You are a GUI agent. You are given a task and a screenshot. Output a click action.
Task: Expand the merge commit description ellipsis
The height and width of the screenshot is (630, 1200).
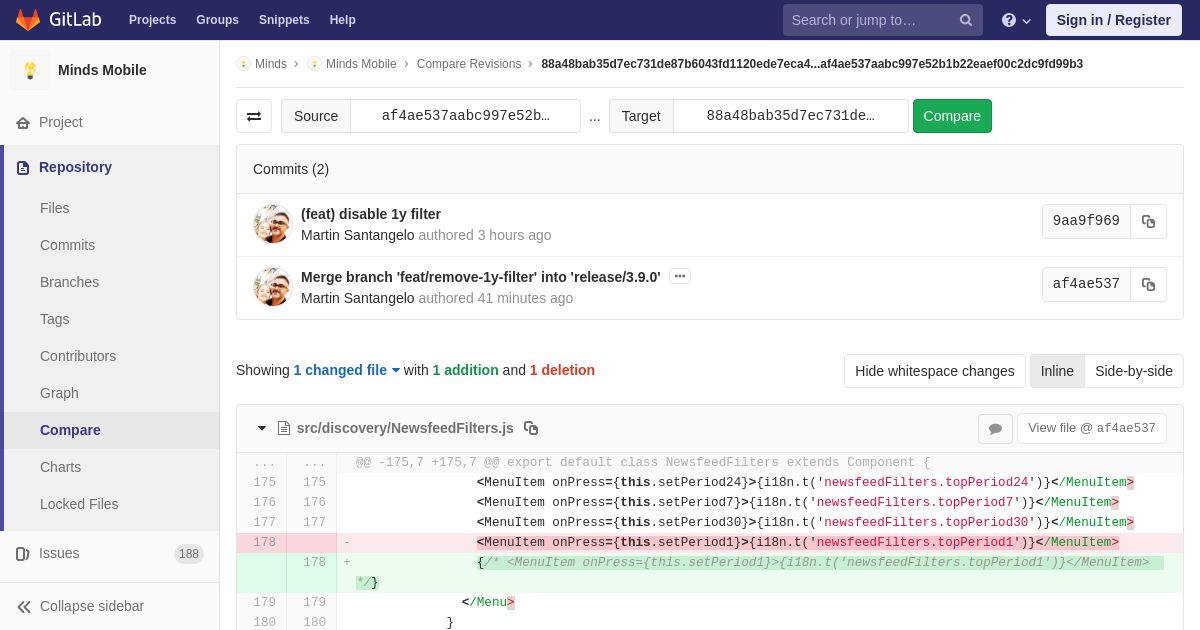(680, 276)
